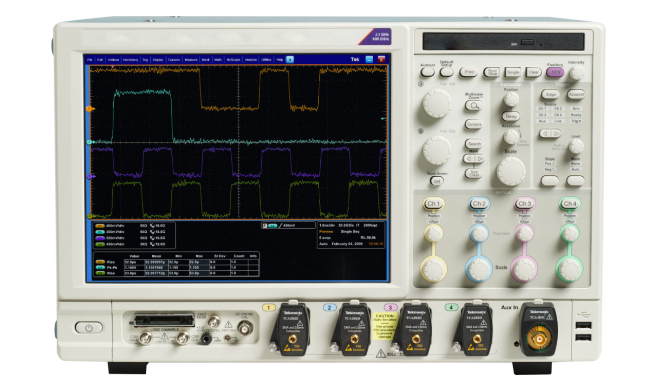Click the trigger Level knob

576,146
